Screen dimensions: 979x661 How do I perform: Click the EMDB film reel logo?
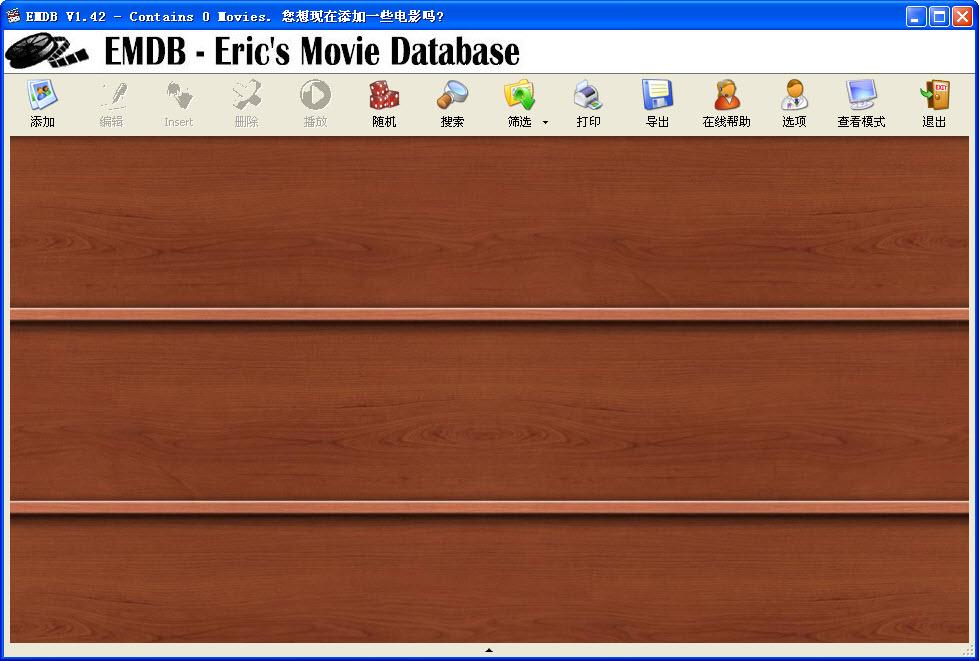47,51
